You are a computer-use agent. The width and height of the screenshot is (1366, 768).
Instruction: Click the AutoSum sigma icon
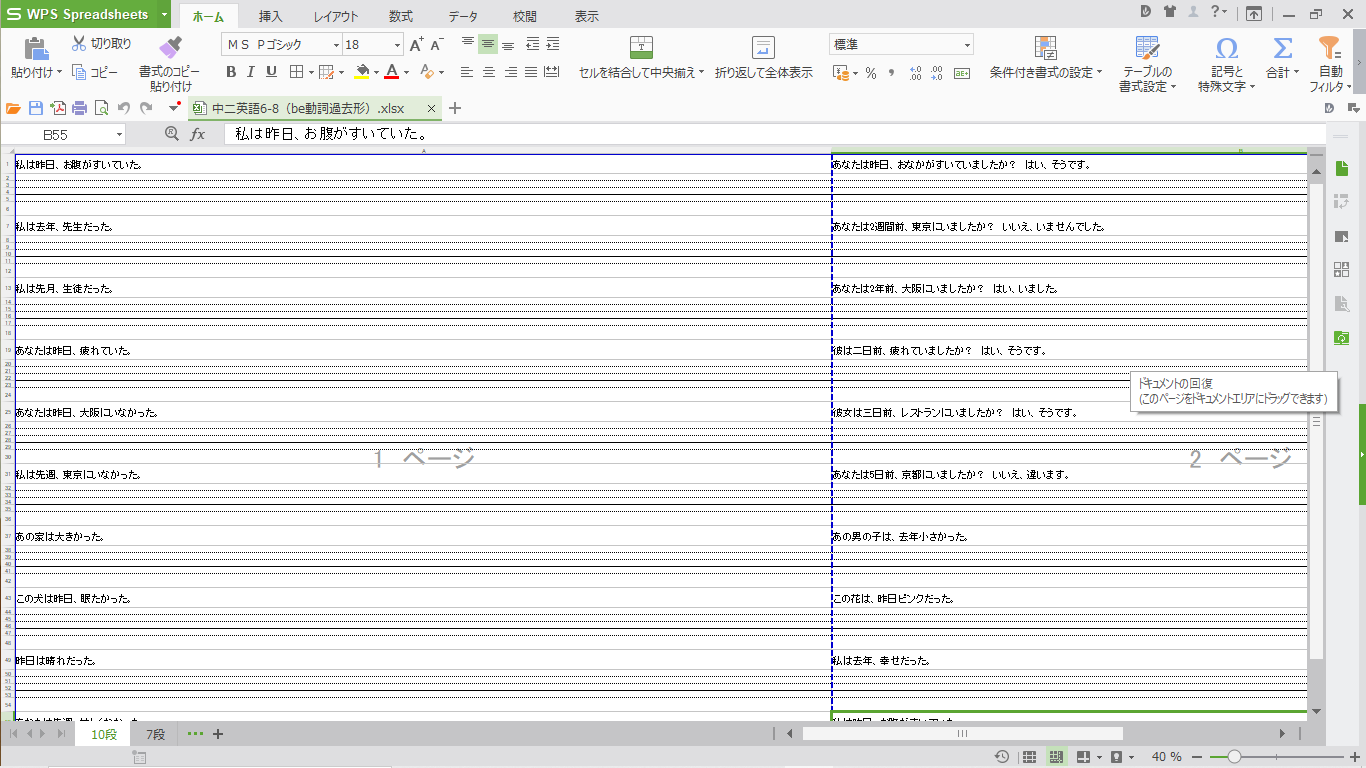(x=1283, y=48)
